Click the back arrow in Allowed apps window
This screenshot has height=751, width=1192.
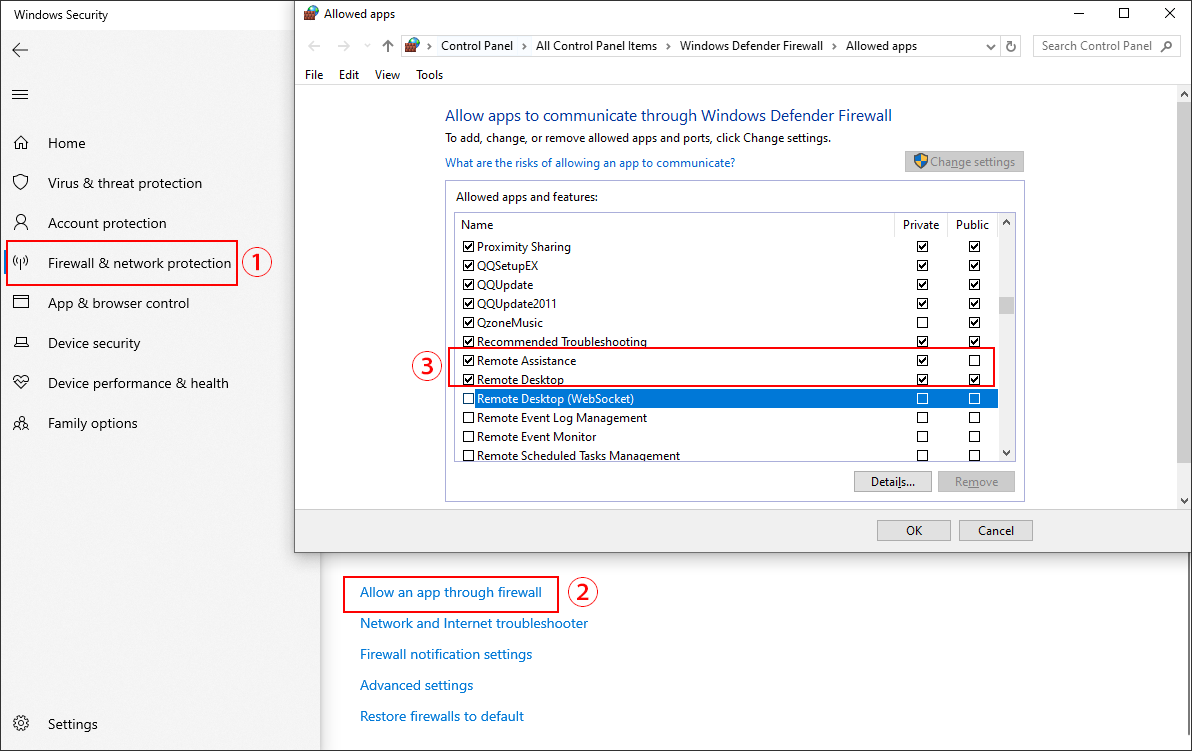click(314, 46)
